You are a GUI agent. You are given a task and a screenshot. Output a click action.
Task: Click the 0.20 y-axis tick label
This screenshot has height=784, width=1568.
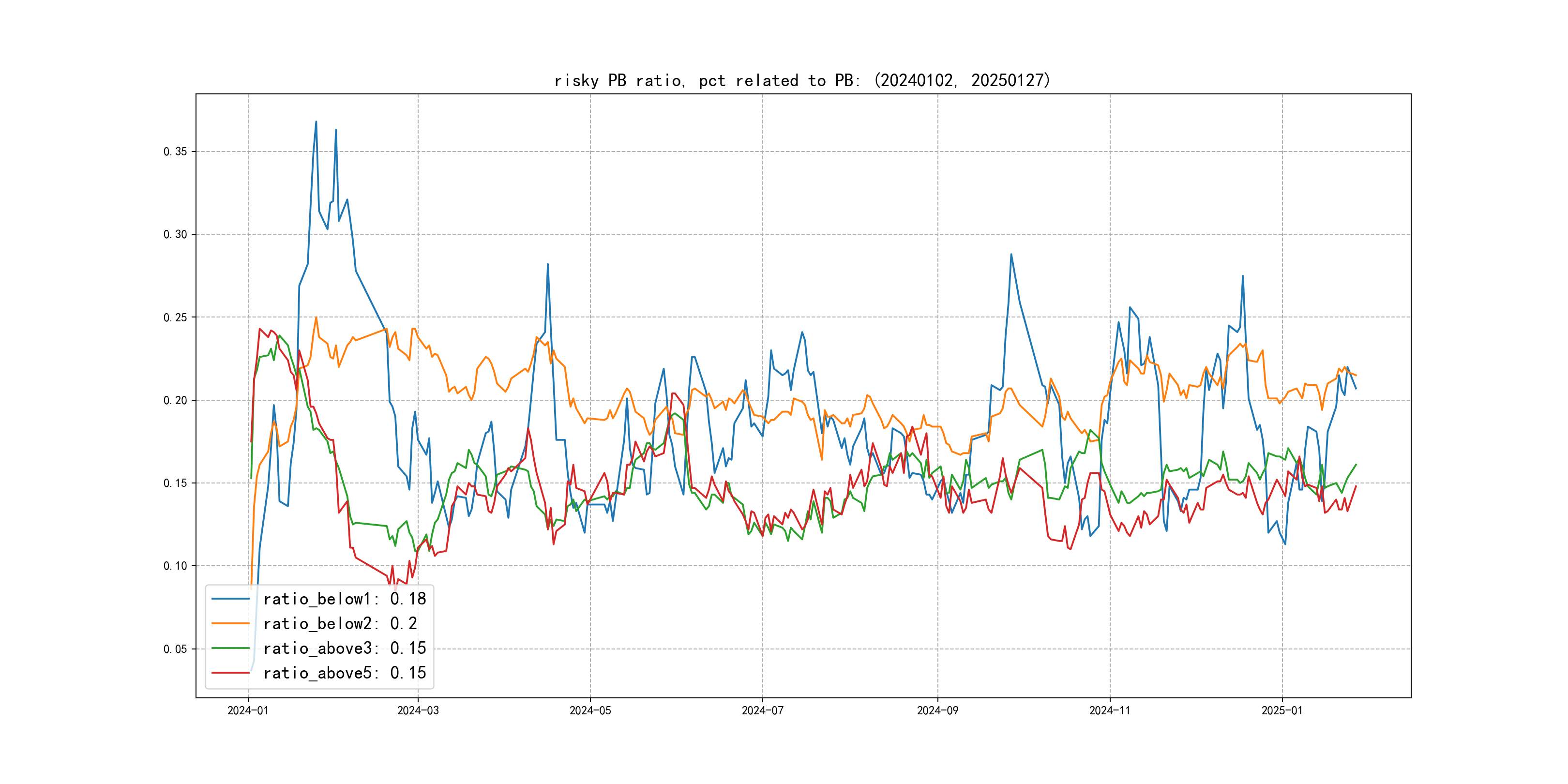point(175,400)
